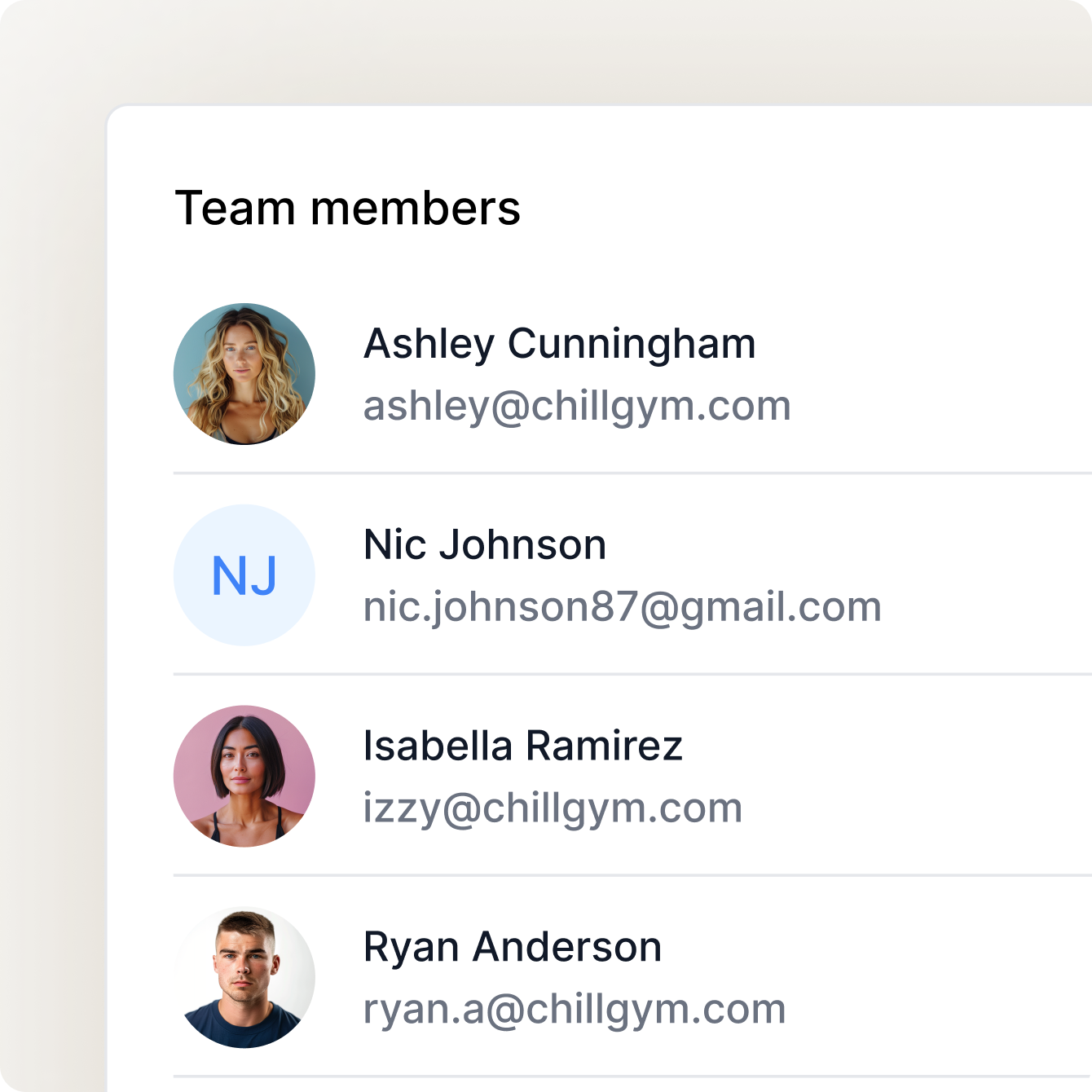Click the Team members heading
1092x1092 pixels.
(348, 208)
